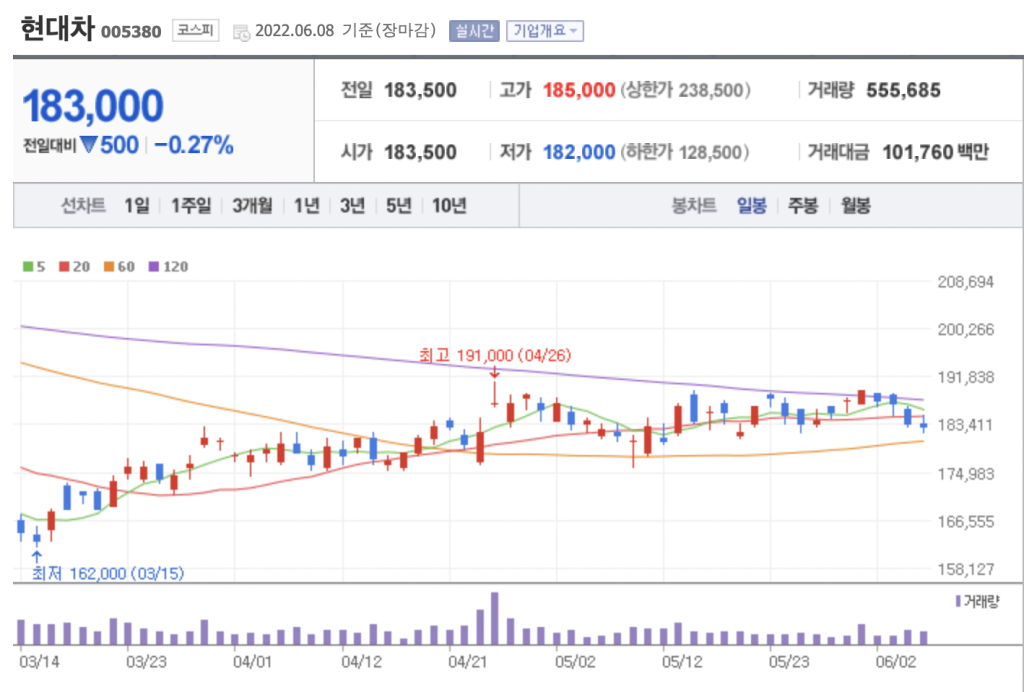This screenshot has height=692, width=1024.
Task: Click the purple volume legend icon
Action: tap(959, 601)
